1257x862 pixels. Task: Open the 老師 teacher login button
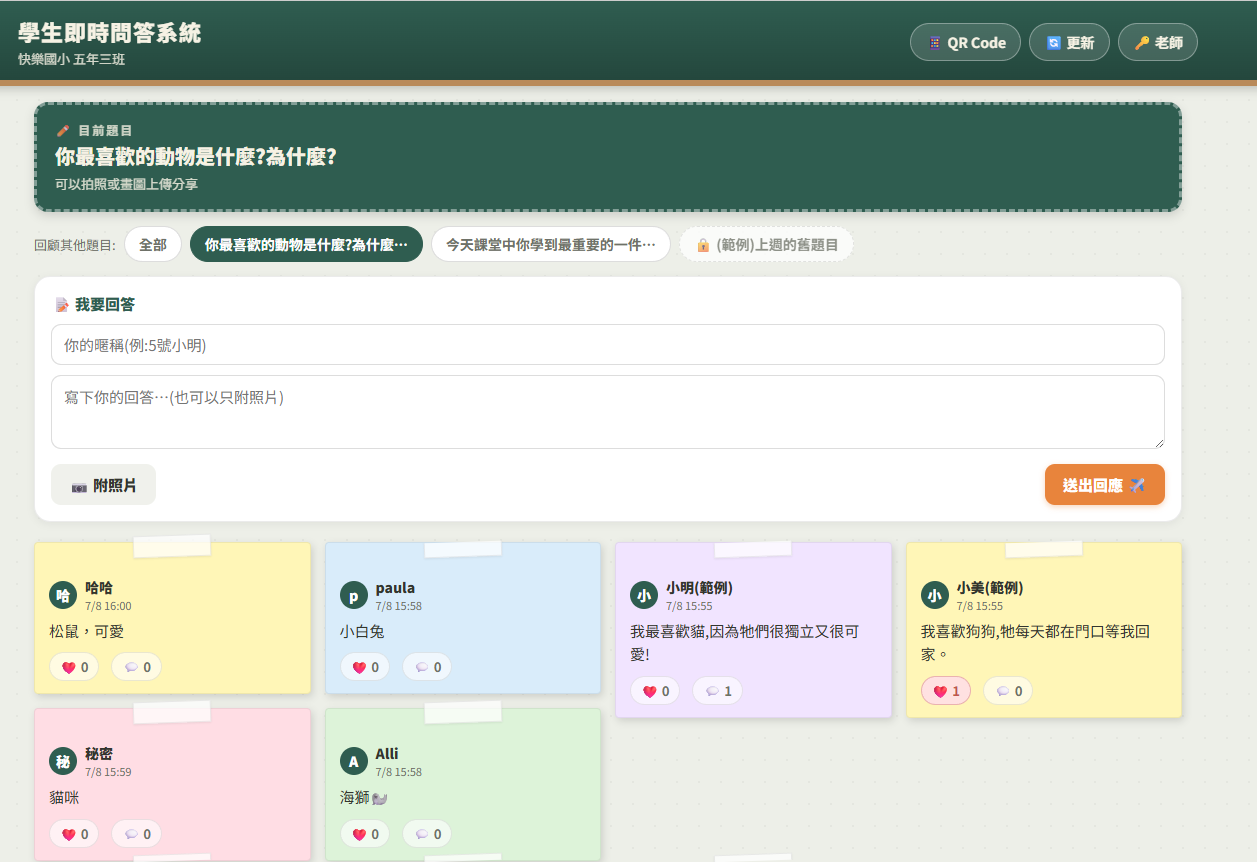(1158, 42)
